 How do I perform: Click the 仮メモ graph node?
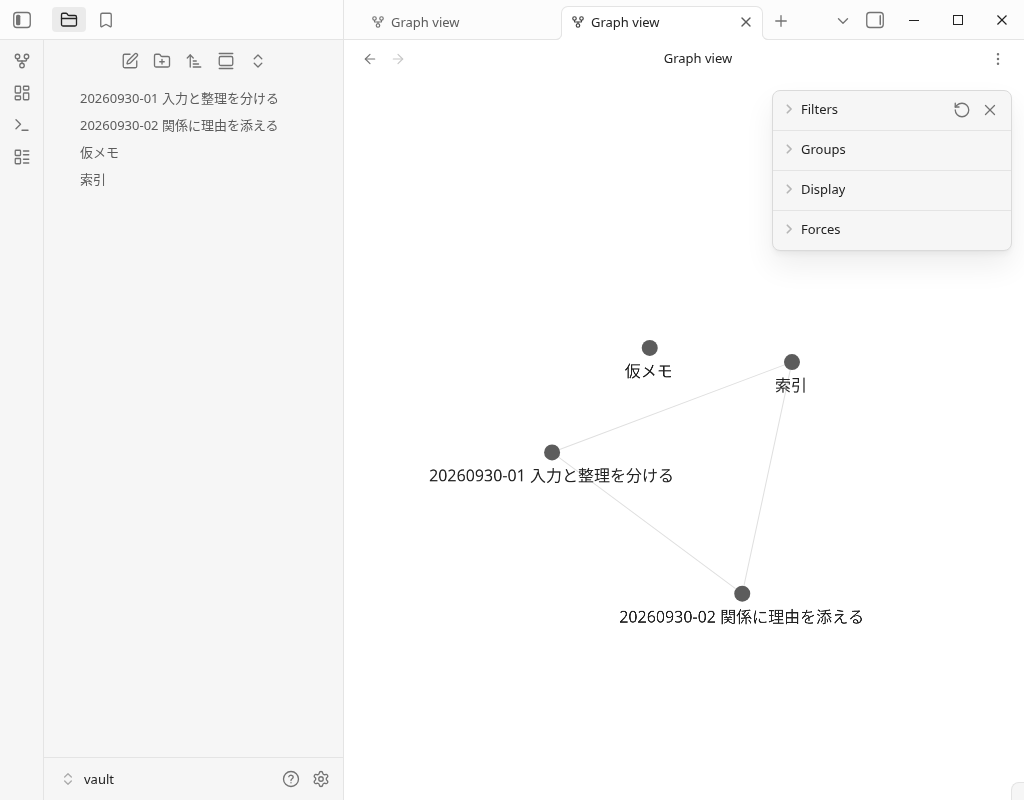click(x=649, y=348)
